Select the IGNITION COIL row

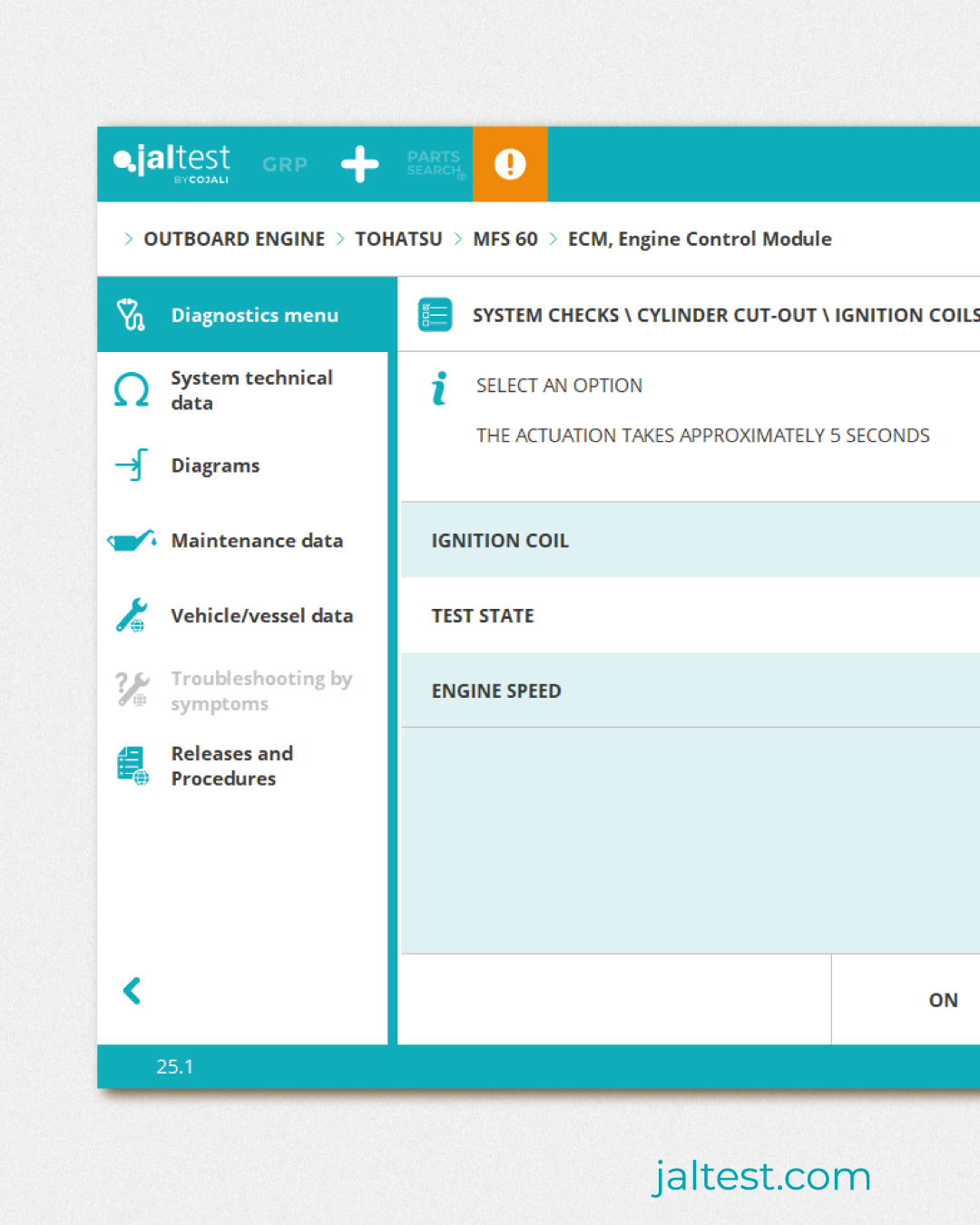[x=691, y=540]
